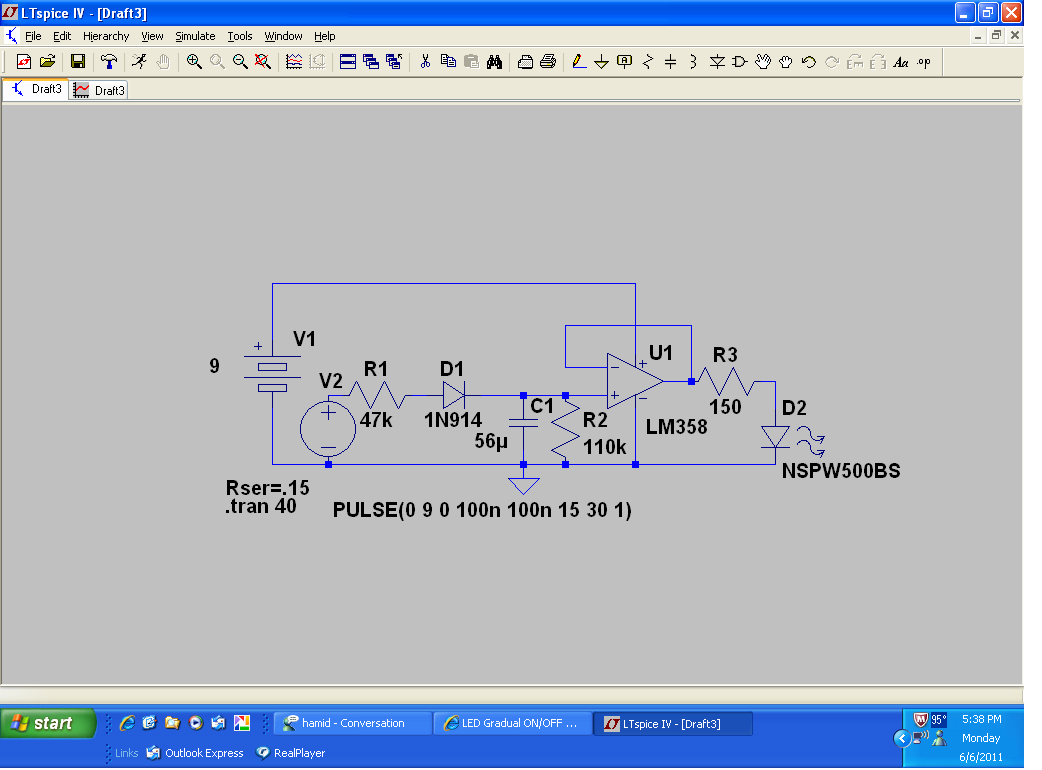The width and height of the screenshot is (1042, 770).
Task: Click the 56µ capacitor value
Action: [491, 441]
